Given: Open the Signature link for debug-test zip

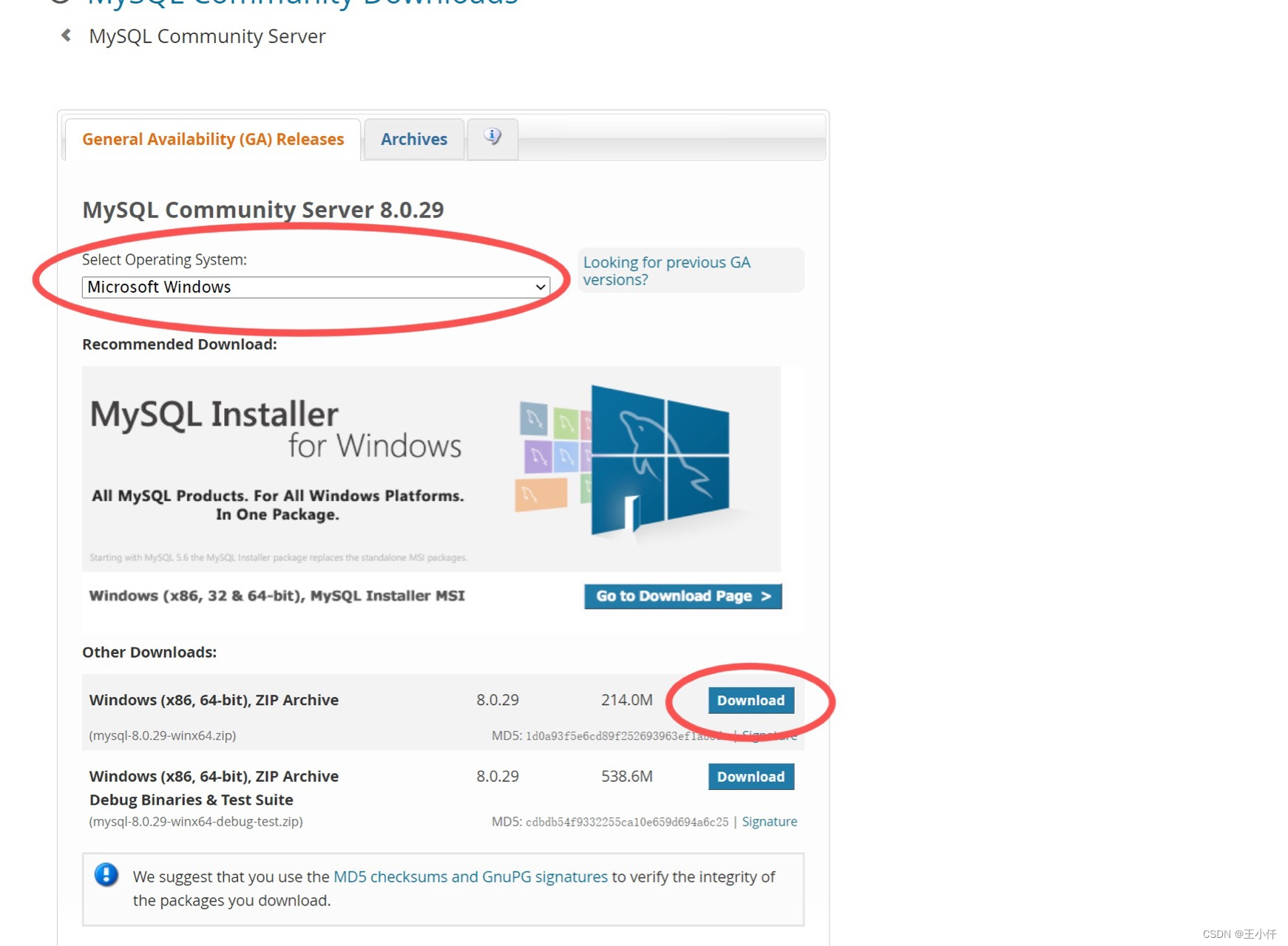Looking at the screenshot, I should coord(769,821).
